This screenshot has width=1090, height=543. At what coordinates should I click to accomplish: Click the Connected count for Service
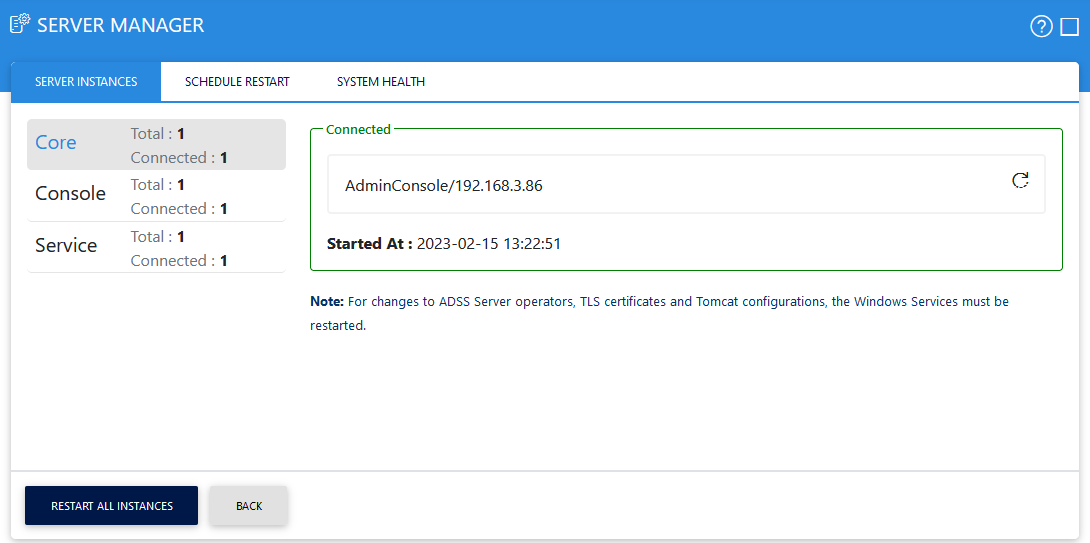(x=179, y=261)
